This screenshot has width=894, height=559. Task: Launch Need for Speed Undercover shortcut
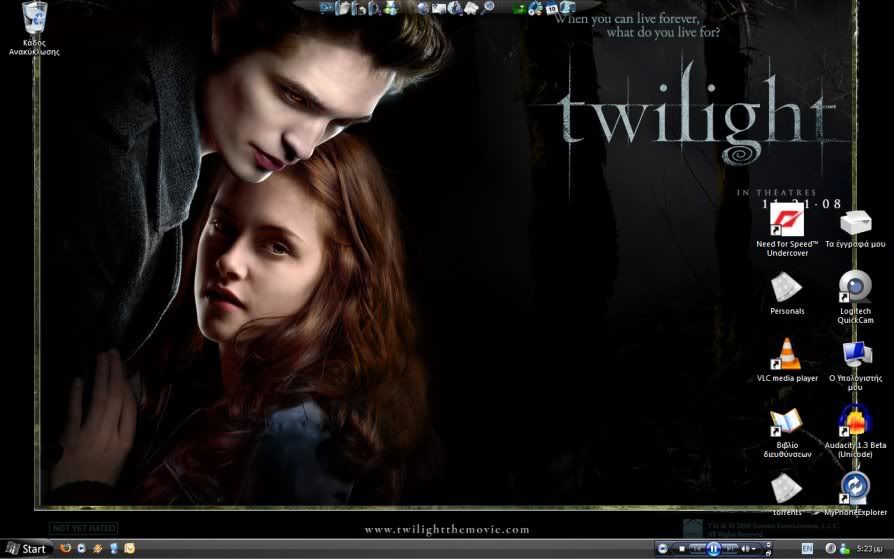pyautogui.click(x=786, y=223)
